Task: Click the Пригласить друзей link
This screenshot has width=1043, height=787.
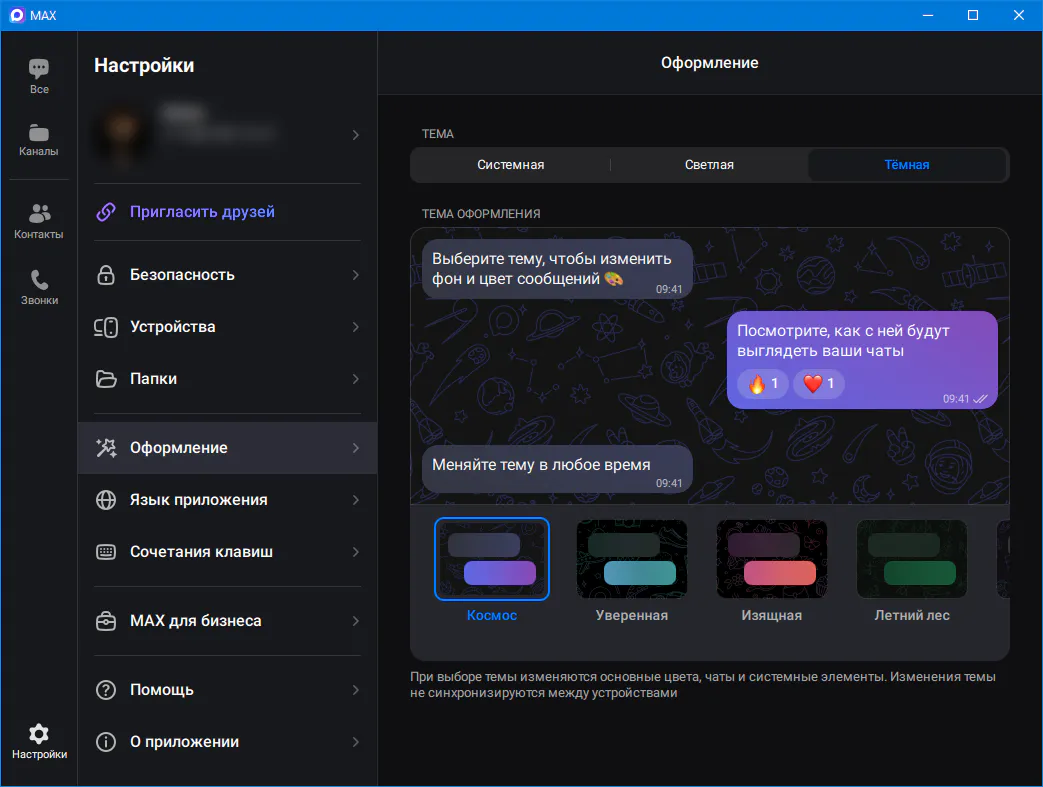Action: [202, 212]
